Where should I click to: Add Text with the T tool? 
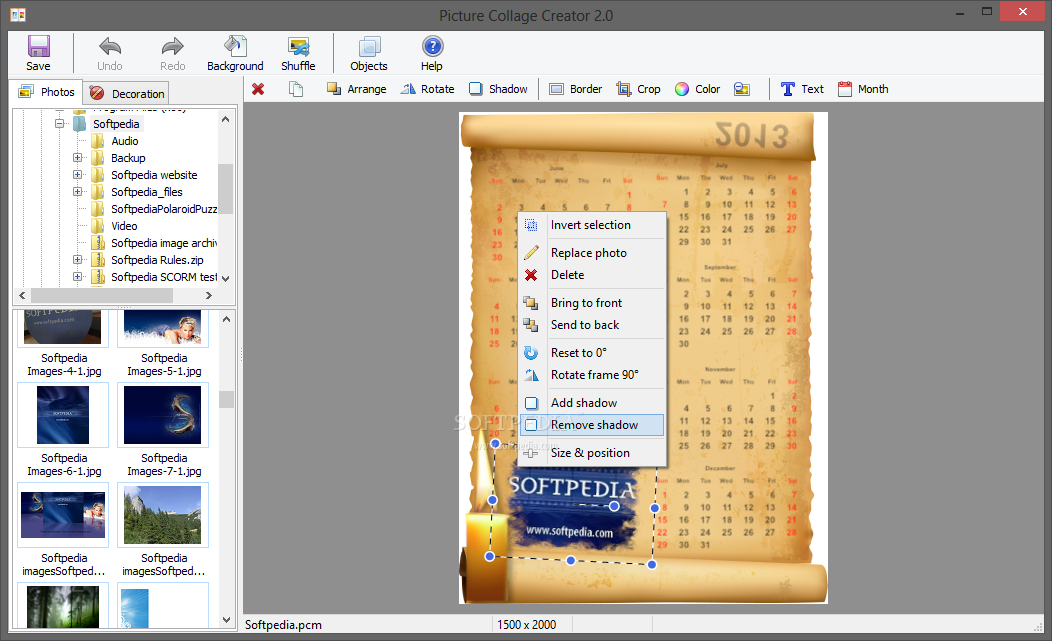point(802,89)
